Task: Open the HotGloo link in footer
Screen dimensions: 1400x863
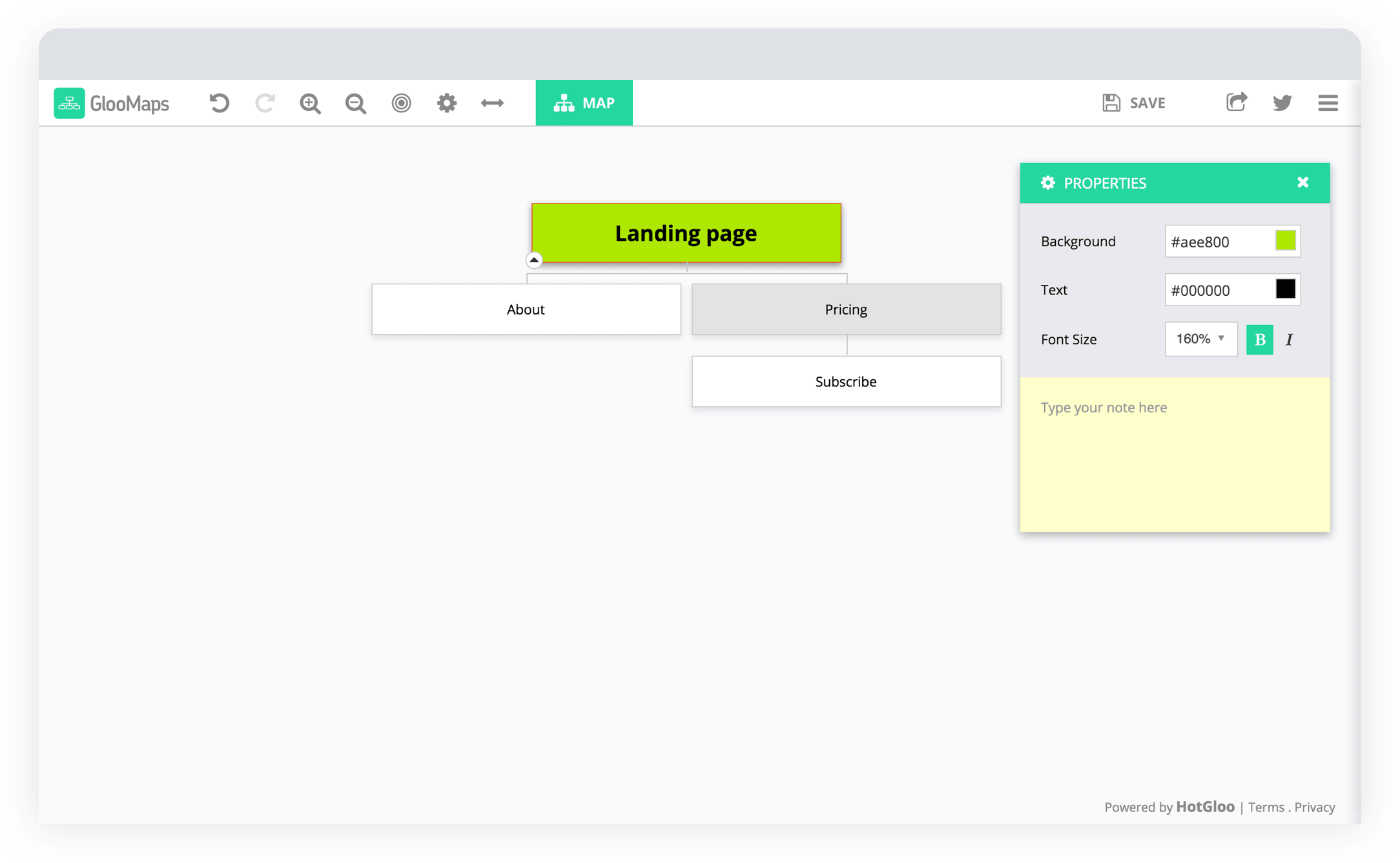Action: click(x=1205, y=807)
